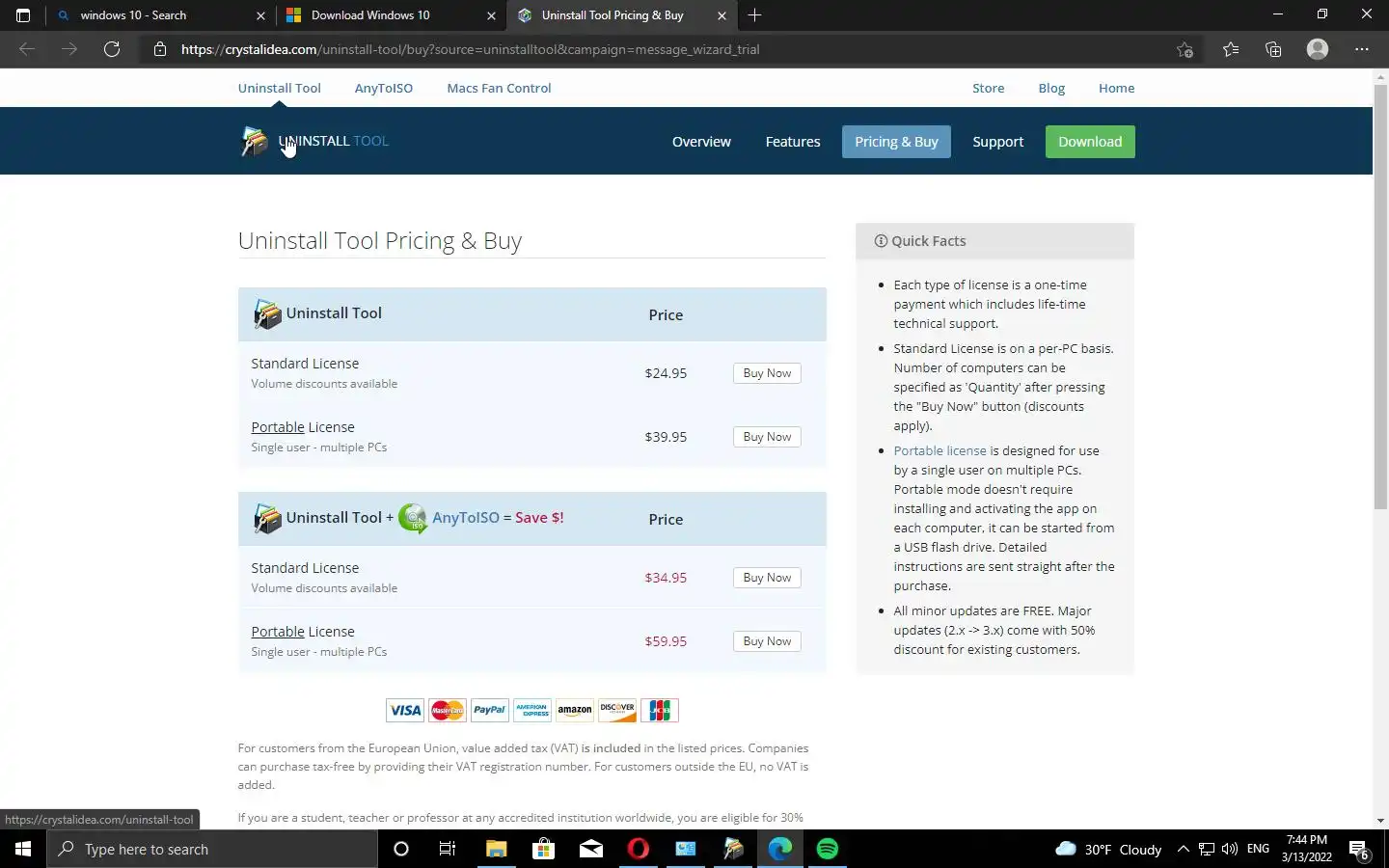The image size is (1389, 868).
Task: Open the Uninstall Tool app on taskbar
Action: coord(733,849)
